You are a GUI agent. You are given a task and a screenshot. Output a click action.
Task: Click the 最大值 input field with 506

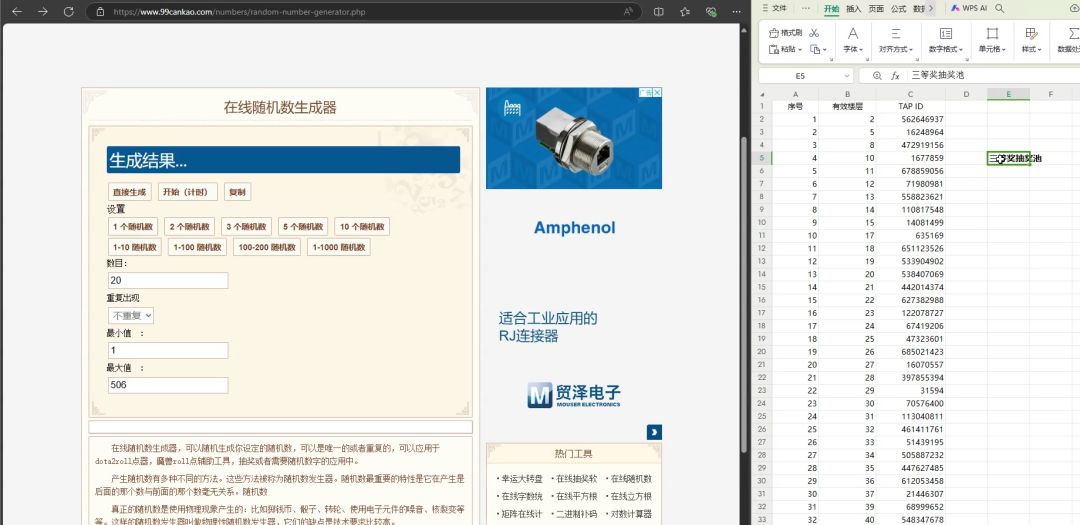pyautogui.click(x=168, y=385)
